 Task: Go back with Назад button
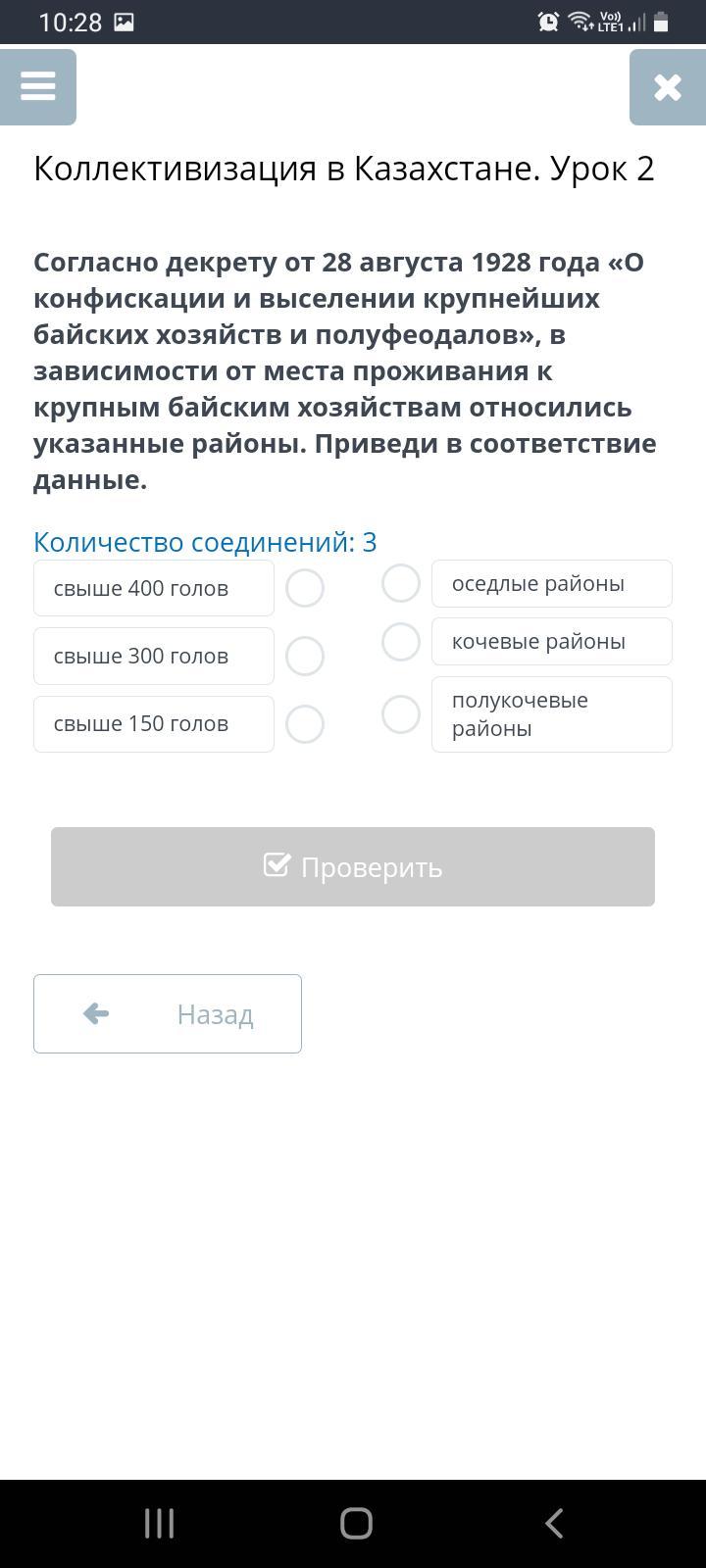[x=168, y=1013]
